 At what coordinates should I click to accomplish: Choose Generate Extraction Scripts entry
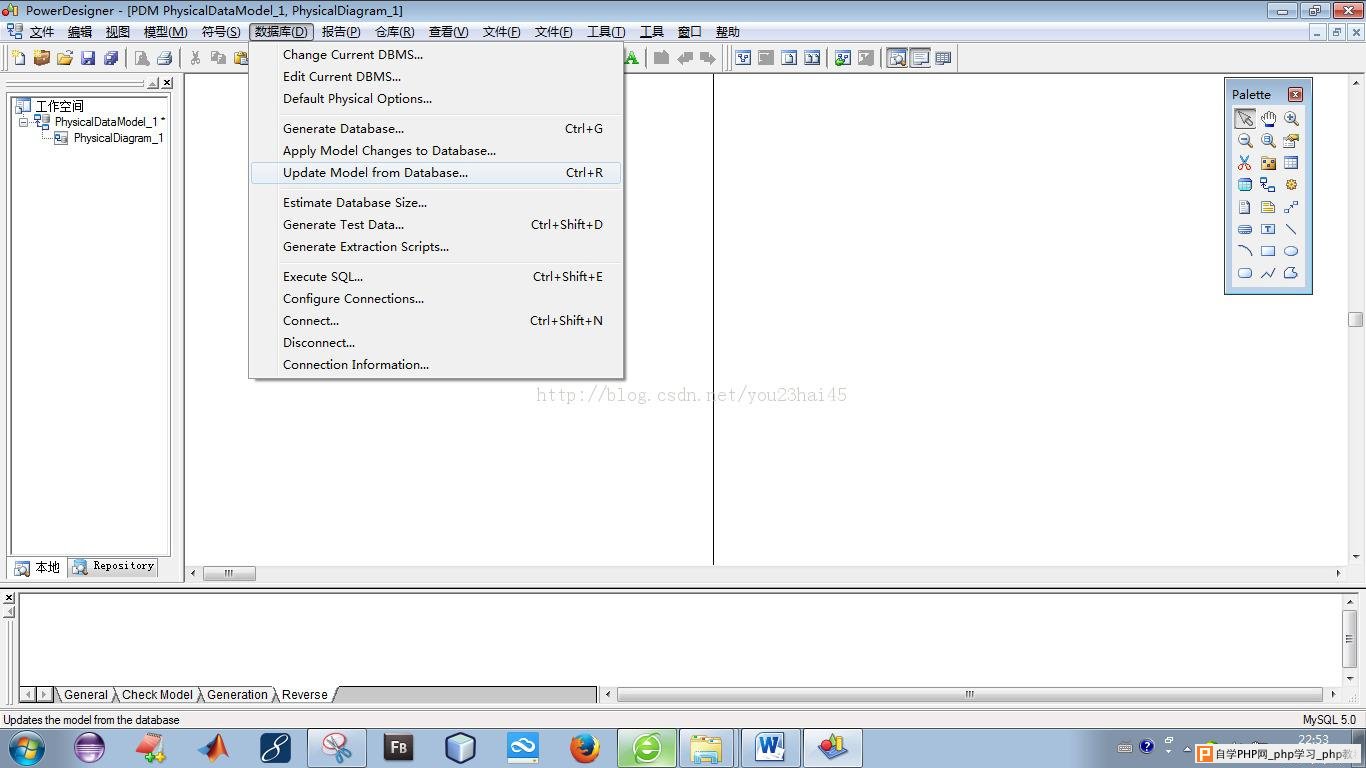click(435, 247)
